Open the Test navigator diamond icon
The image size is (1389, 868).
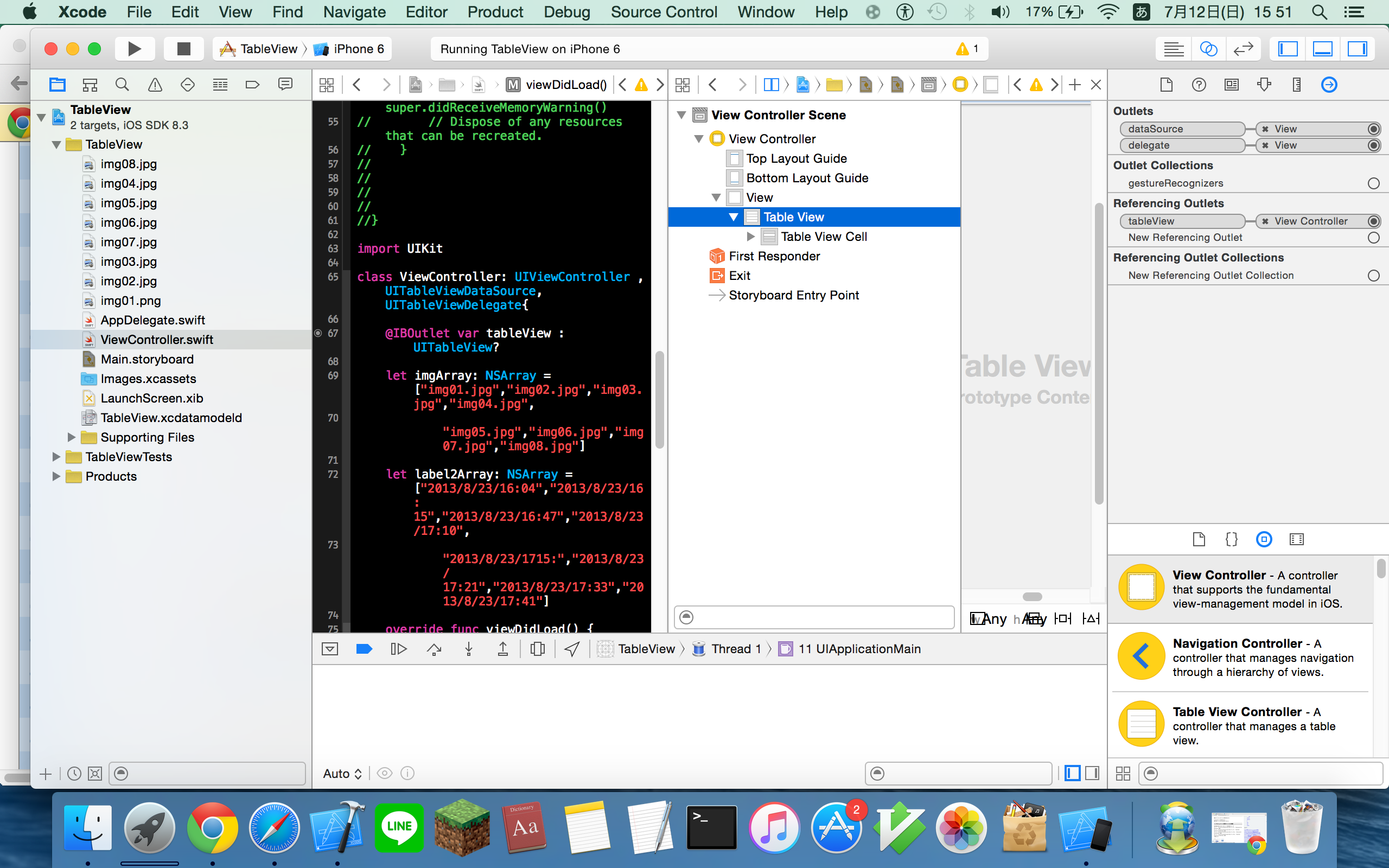point(188,85)
